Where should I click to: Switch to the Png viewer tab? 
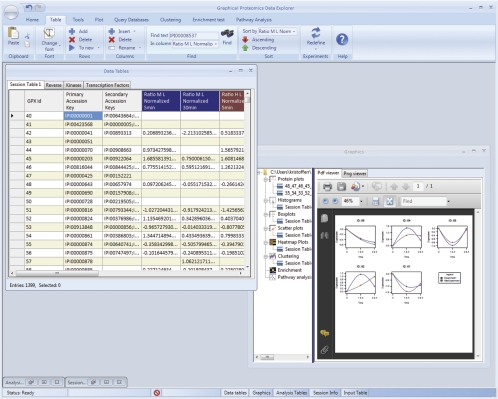coord(355,174)
